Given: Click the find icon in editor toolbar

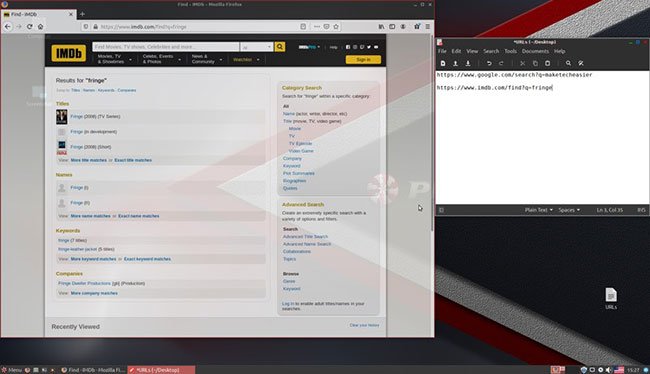Looking at the screenshot, I should click(568, 63).
